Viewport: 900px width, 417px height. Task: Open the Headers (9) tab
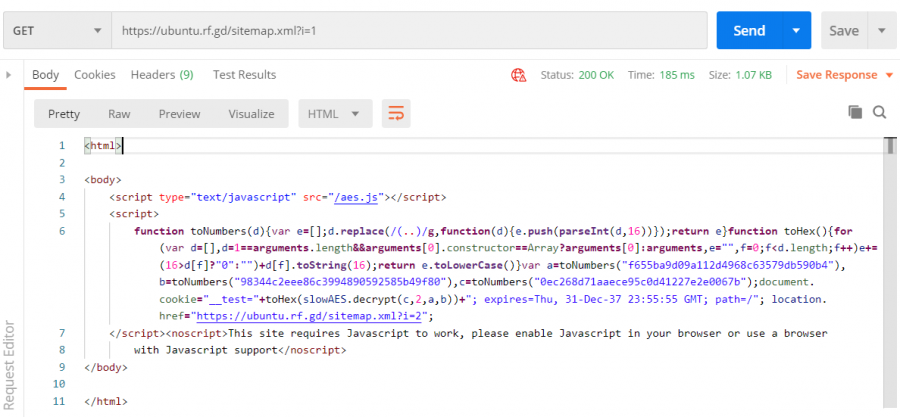pyautogui.click(x=162, y=75)
